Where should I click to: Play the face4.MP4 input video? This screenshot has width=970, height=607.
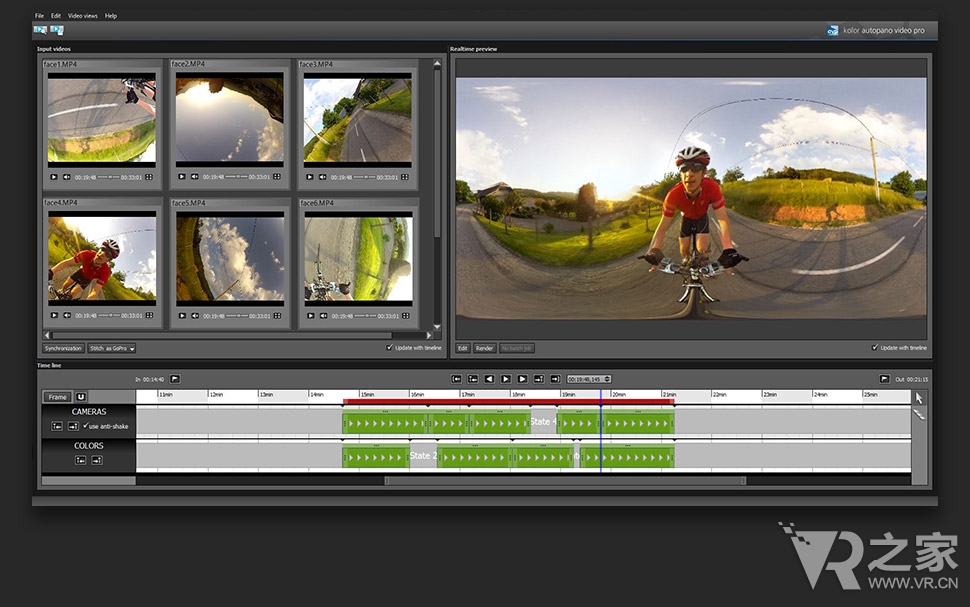point(54,315)
